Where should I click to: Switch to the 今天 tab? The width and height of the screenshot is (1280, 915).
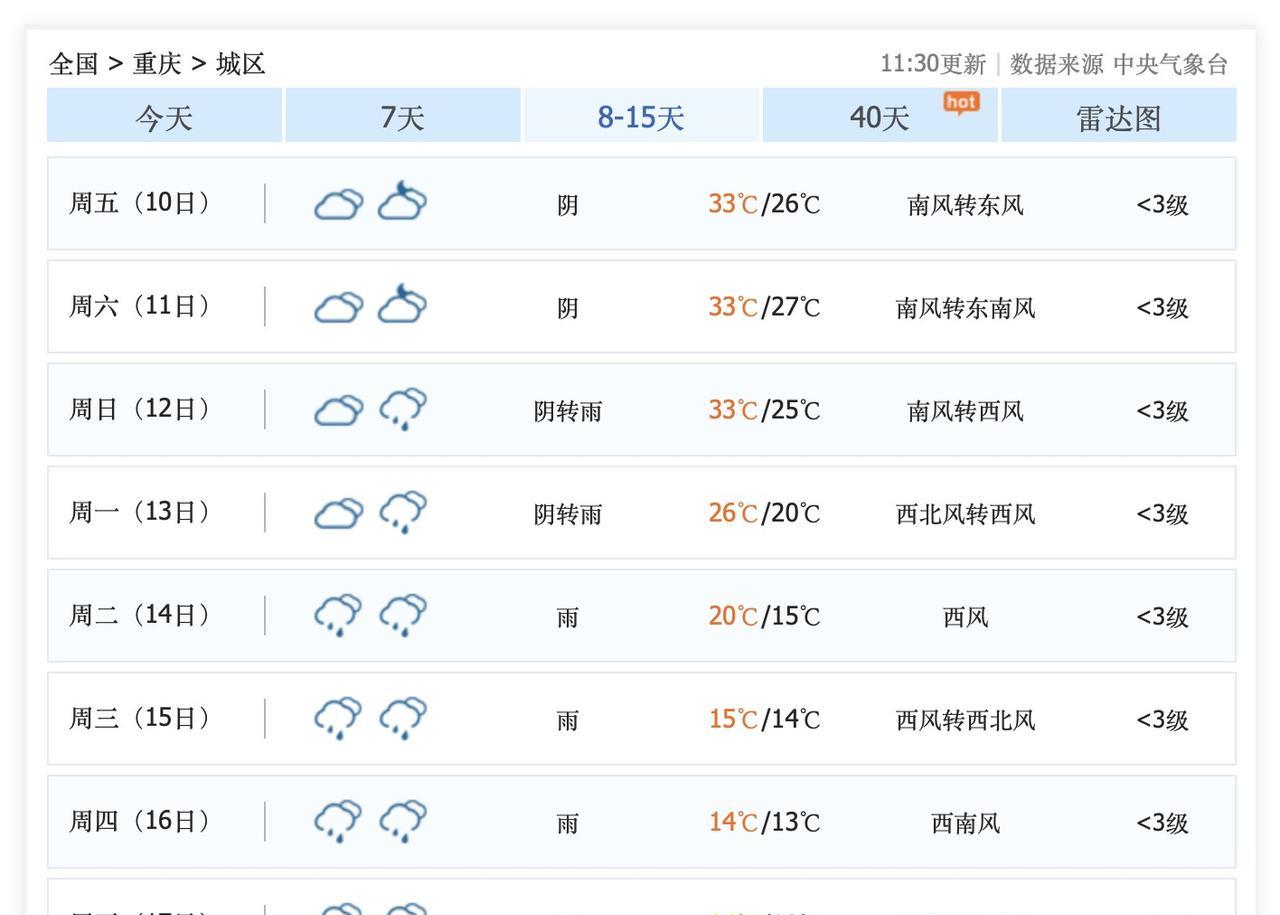tap(164, 117)
